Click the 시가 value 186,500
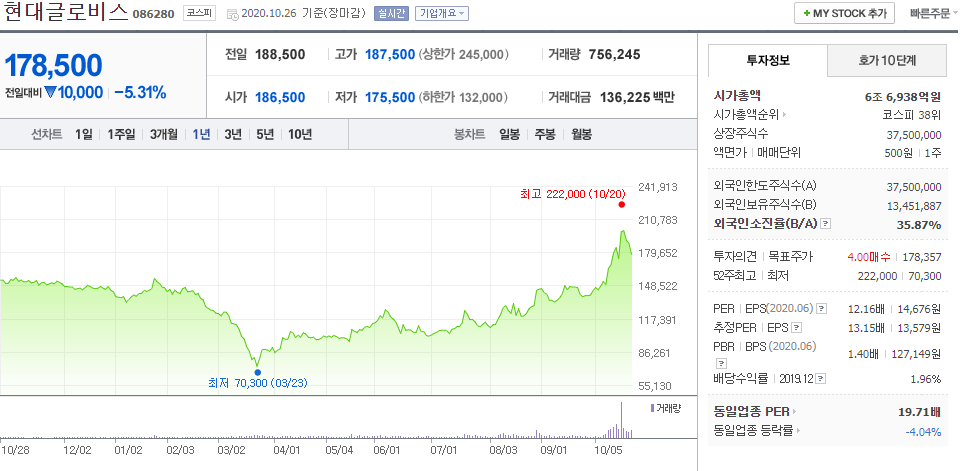 click(280, 98)
